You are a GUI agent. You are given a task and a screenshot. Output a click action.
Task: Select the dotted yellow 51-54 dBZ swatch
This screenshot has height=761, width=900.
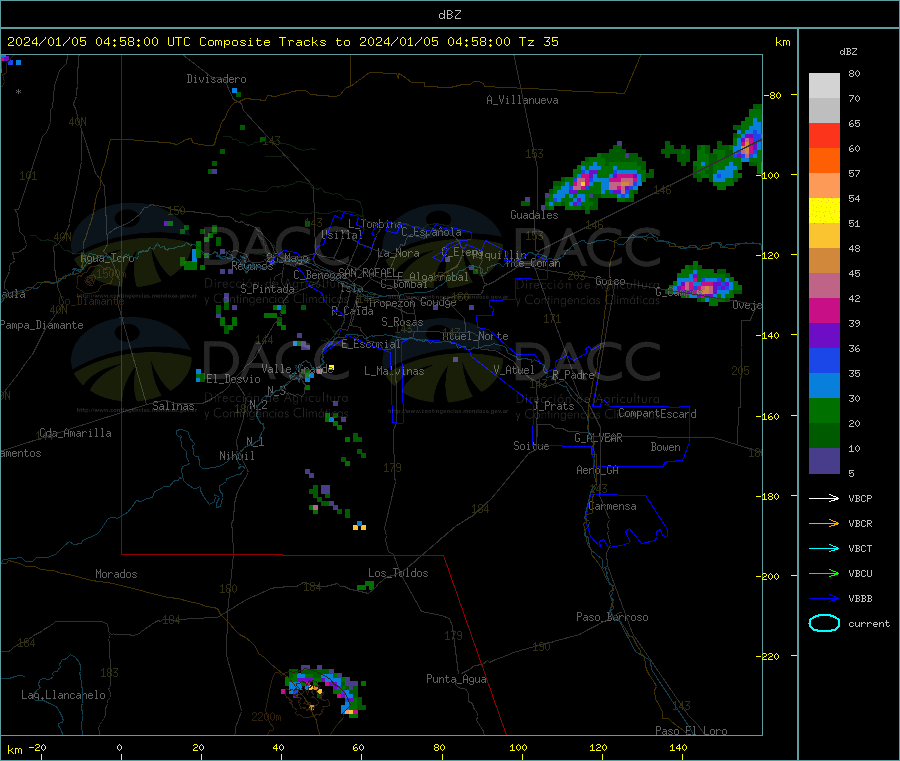(x=824, y=211)
